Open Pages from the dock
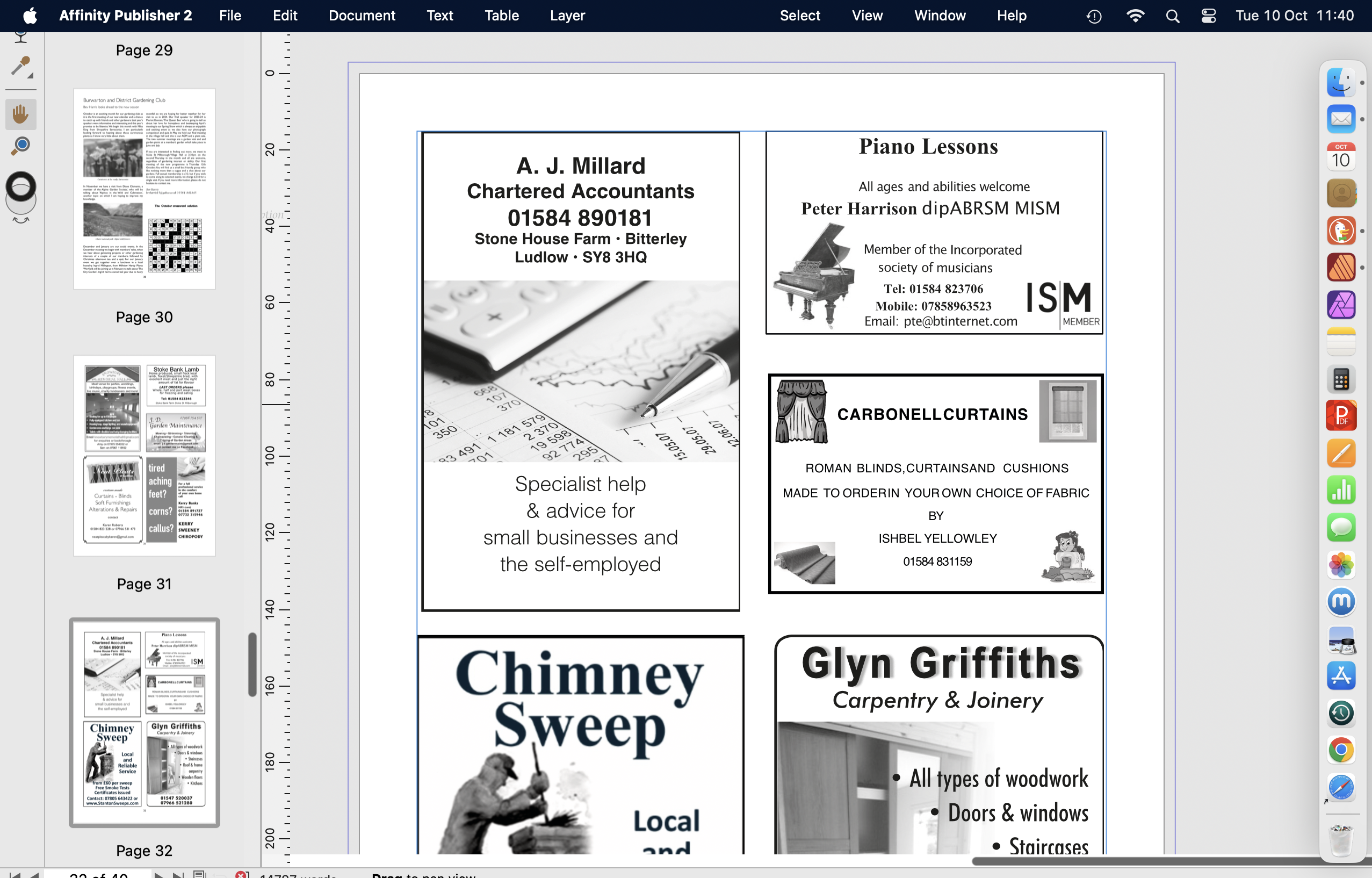Image resolution: width=1372 pixels, height=878 pixels. pos(1341,452)
